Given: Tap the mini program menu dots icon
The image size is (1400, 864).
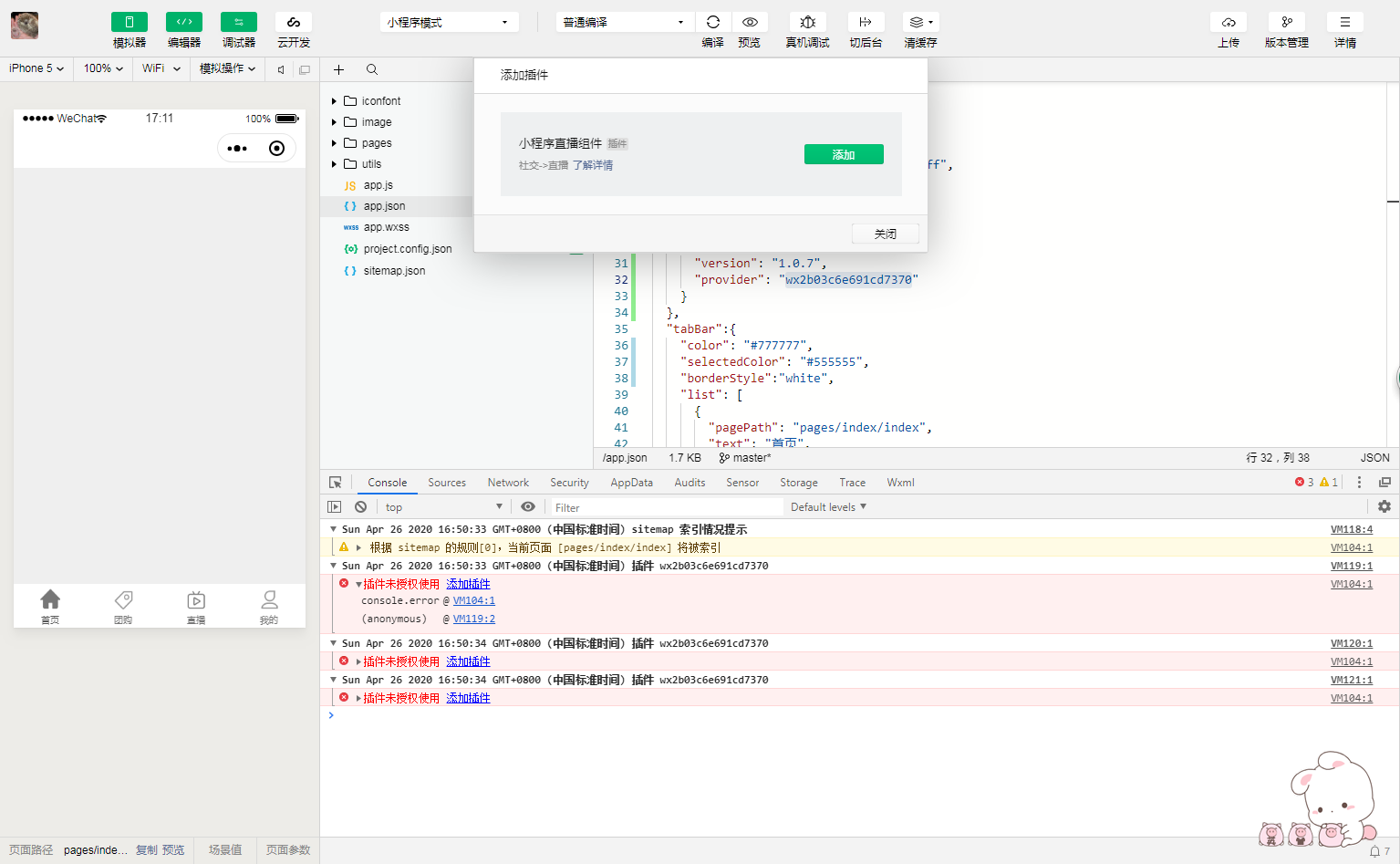Looking at the screenshot, I should click(x=237, y=149).
